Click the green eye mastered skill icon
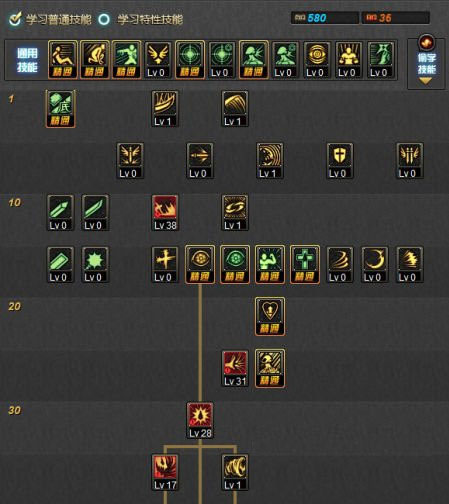Screen dimensions: 449x504 (235, 265)
